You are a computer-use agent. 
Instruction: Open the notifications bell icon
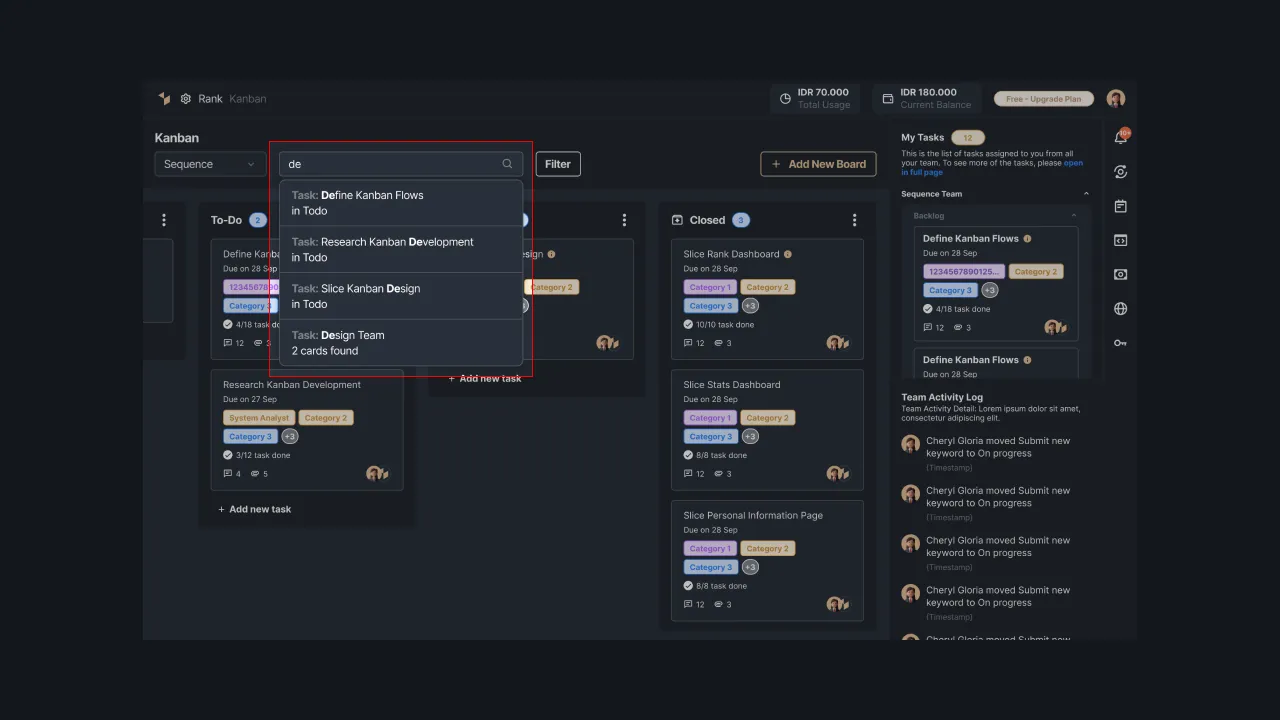(x=1120, y=136)
